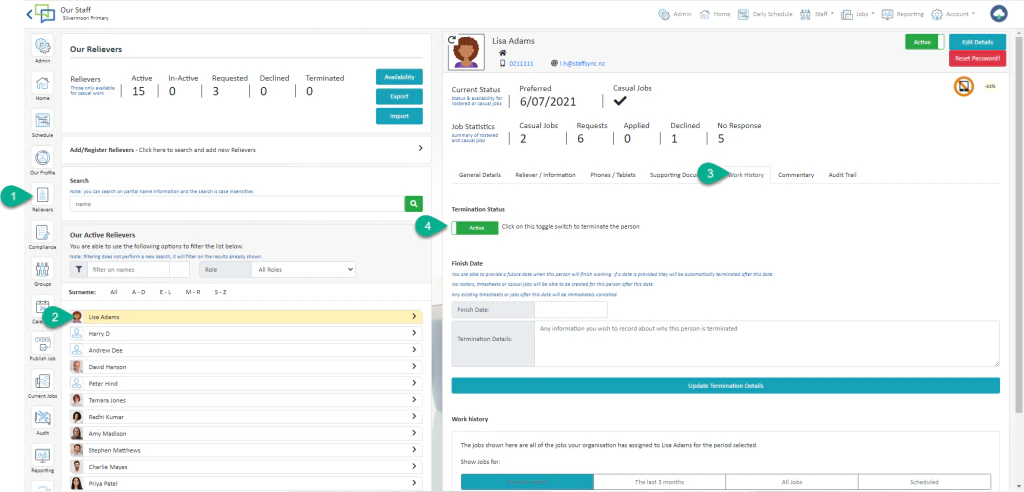Switch to the Audit Trail tab

click(842, 175)
